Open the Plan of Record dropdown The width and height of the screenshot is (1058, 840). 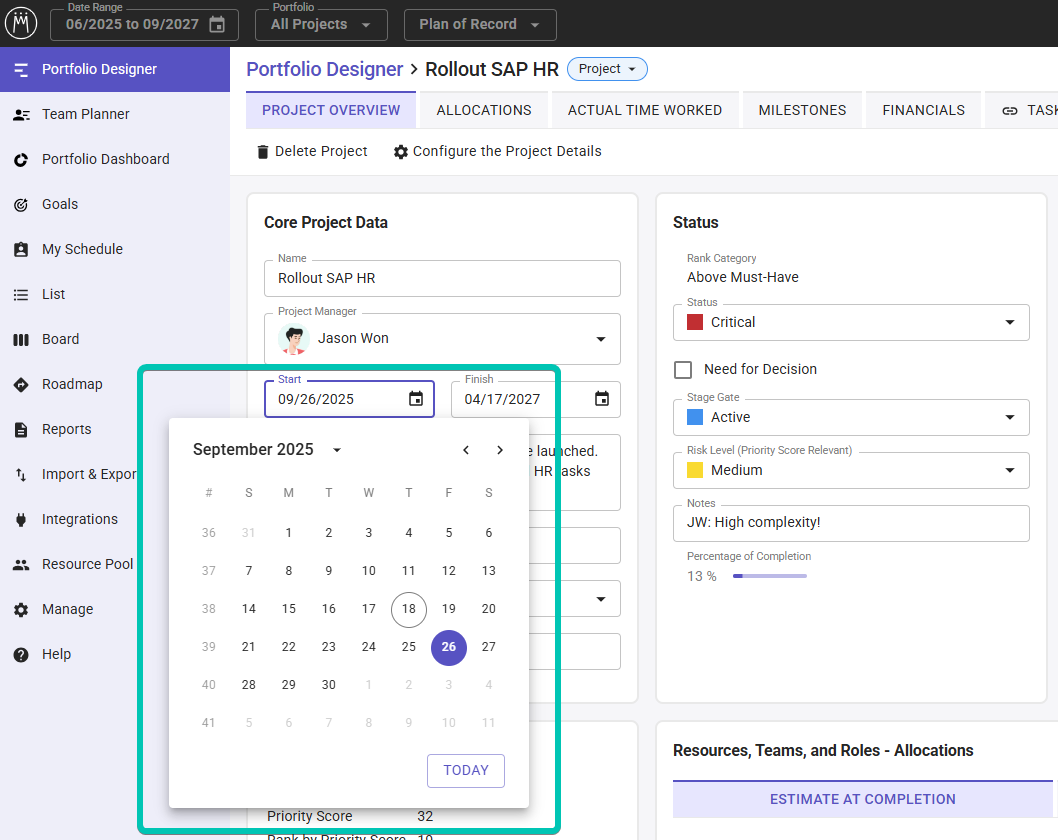(480, 24)
